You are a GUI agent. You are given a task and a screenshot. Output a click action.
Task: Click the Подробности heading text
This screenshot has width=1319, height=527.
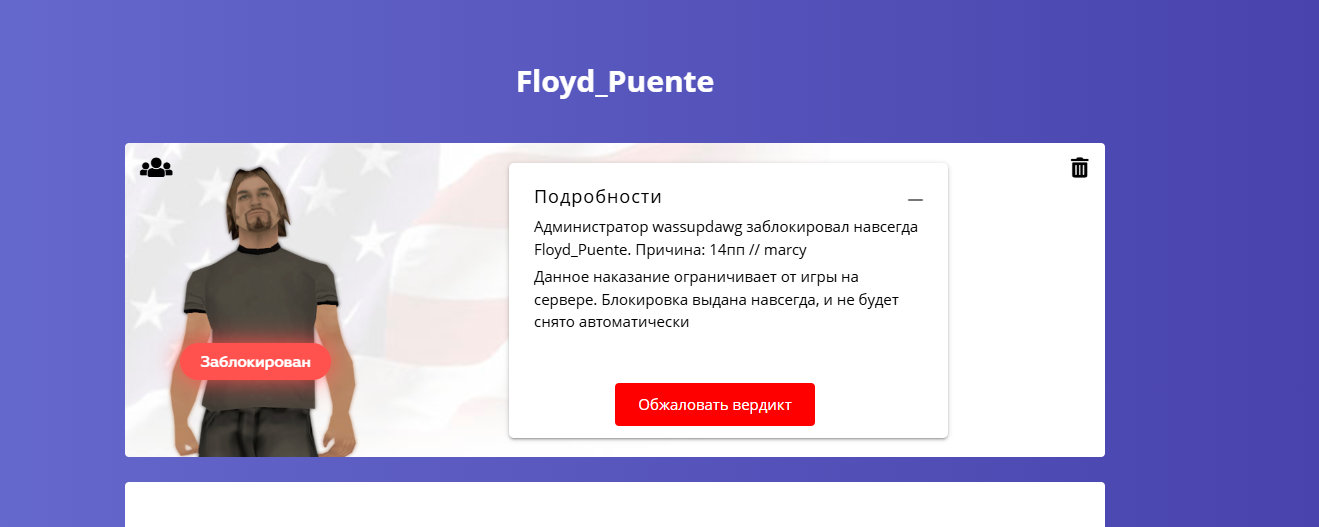(x=598, y=197)
